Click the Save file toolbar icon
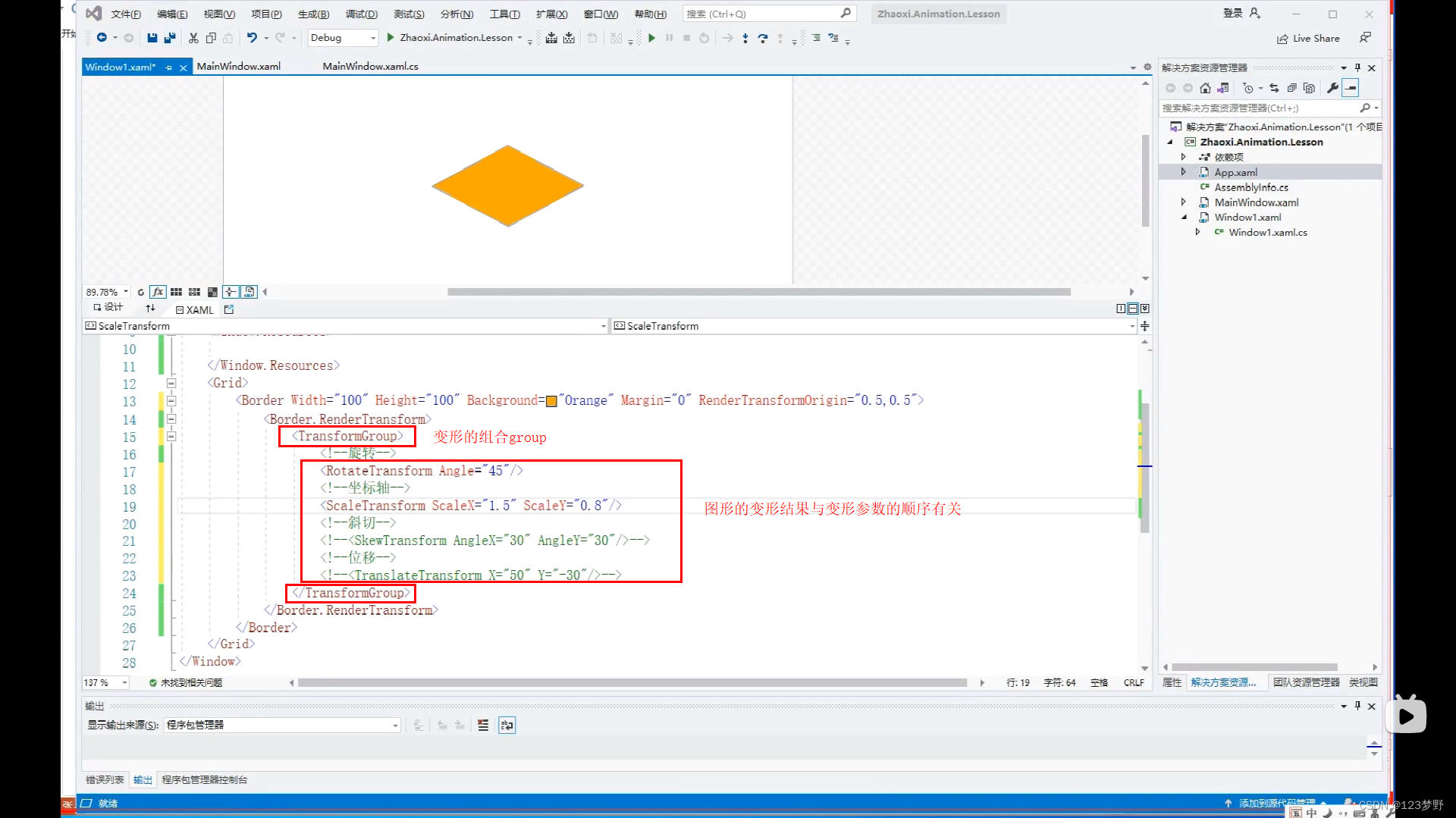This screenshot has width=1456, height=818. (x=152, y=38)
